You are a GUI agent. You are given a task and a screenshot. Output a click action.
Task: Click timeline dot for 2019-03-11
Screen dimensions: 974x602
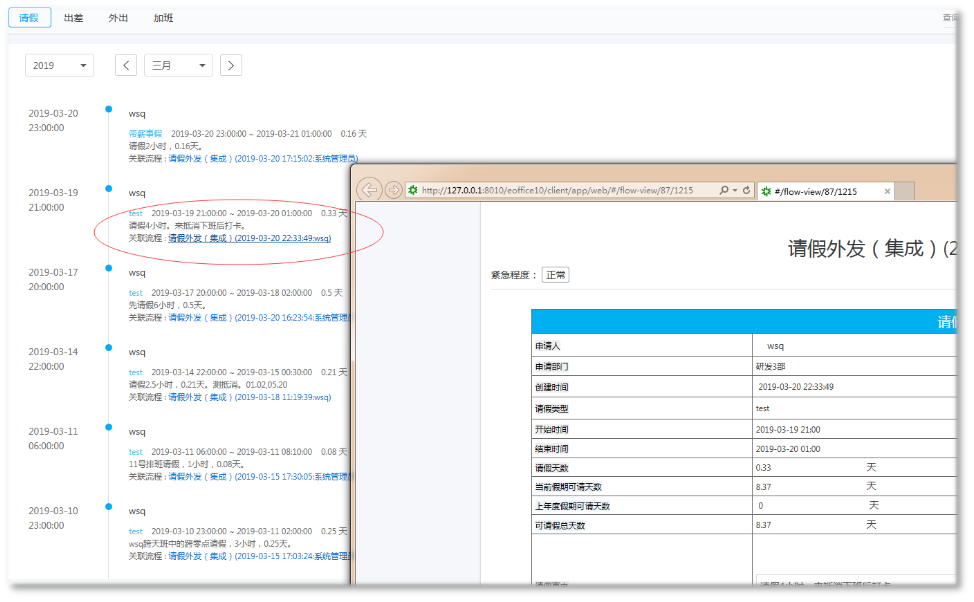pos(109,427)
